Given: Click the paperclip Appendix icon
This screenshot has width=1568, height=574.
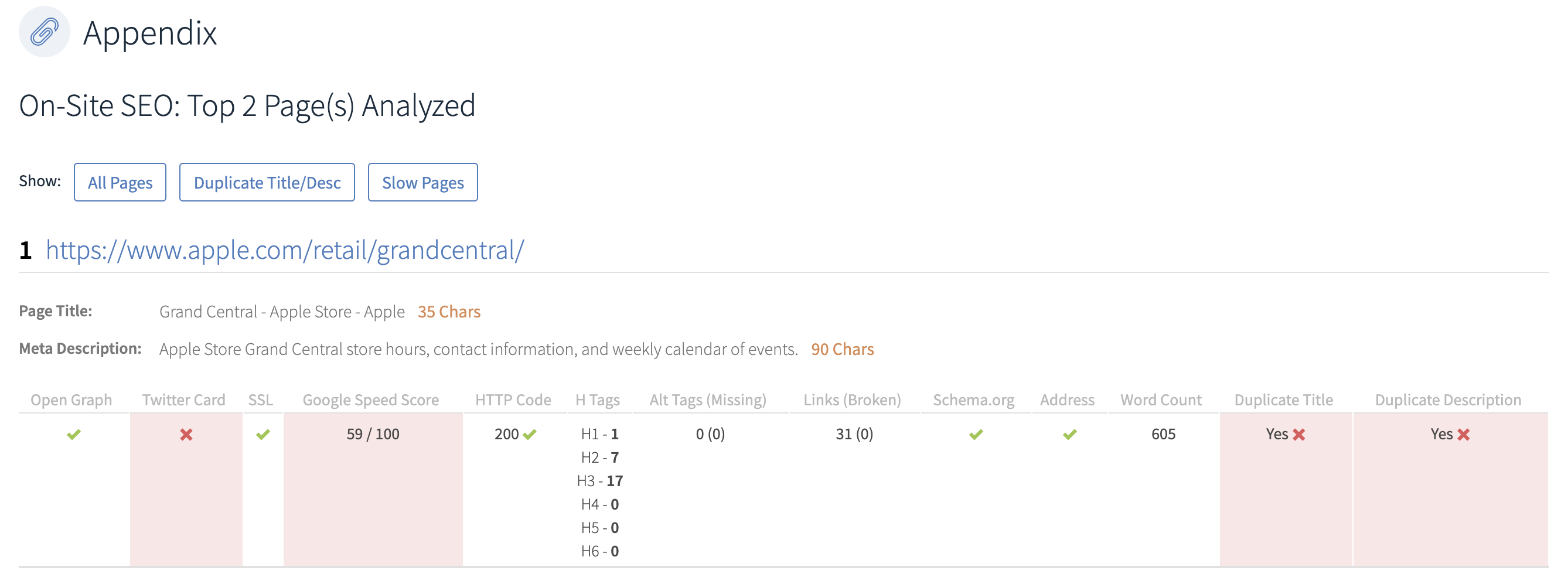Looking at the screenshot, I should click(x=45, y=32).
